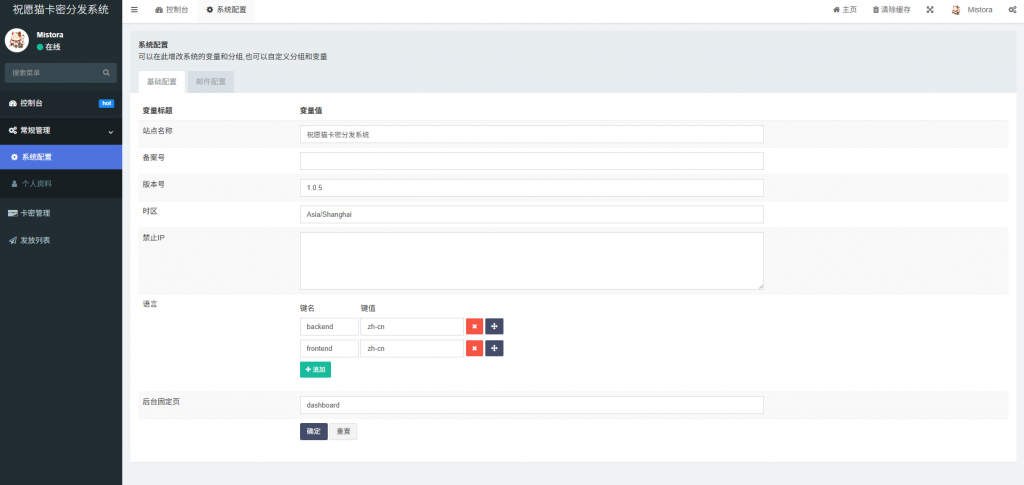Open 发放列表 in the sidebar

[x=61, y=240]
